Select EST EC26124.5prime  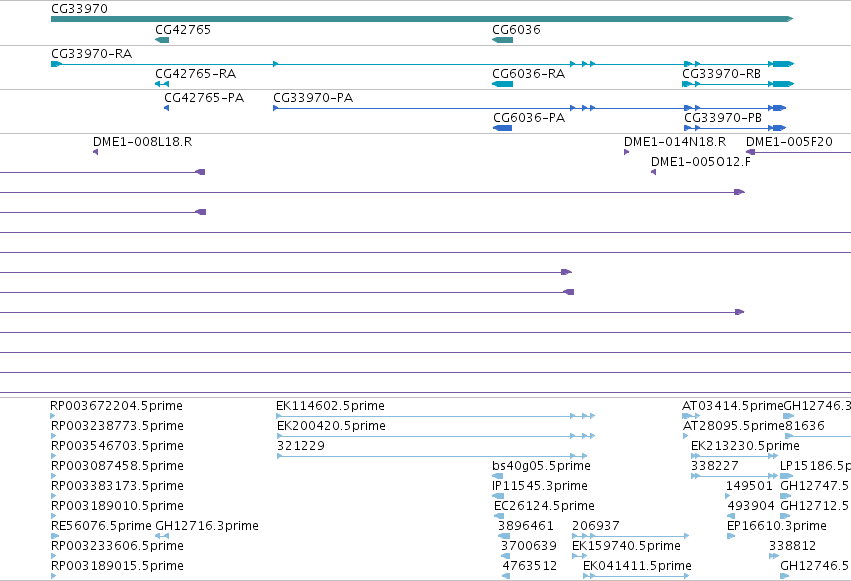point(499,516)
